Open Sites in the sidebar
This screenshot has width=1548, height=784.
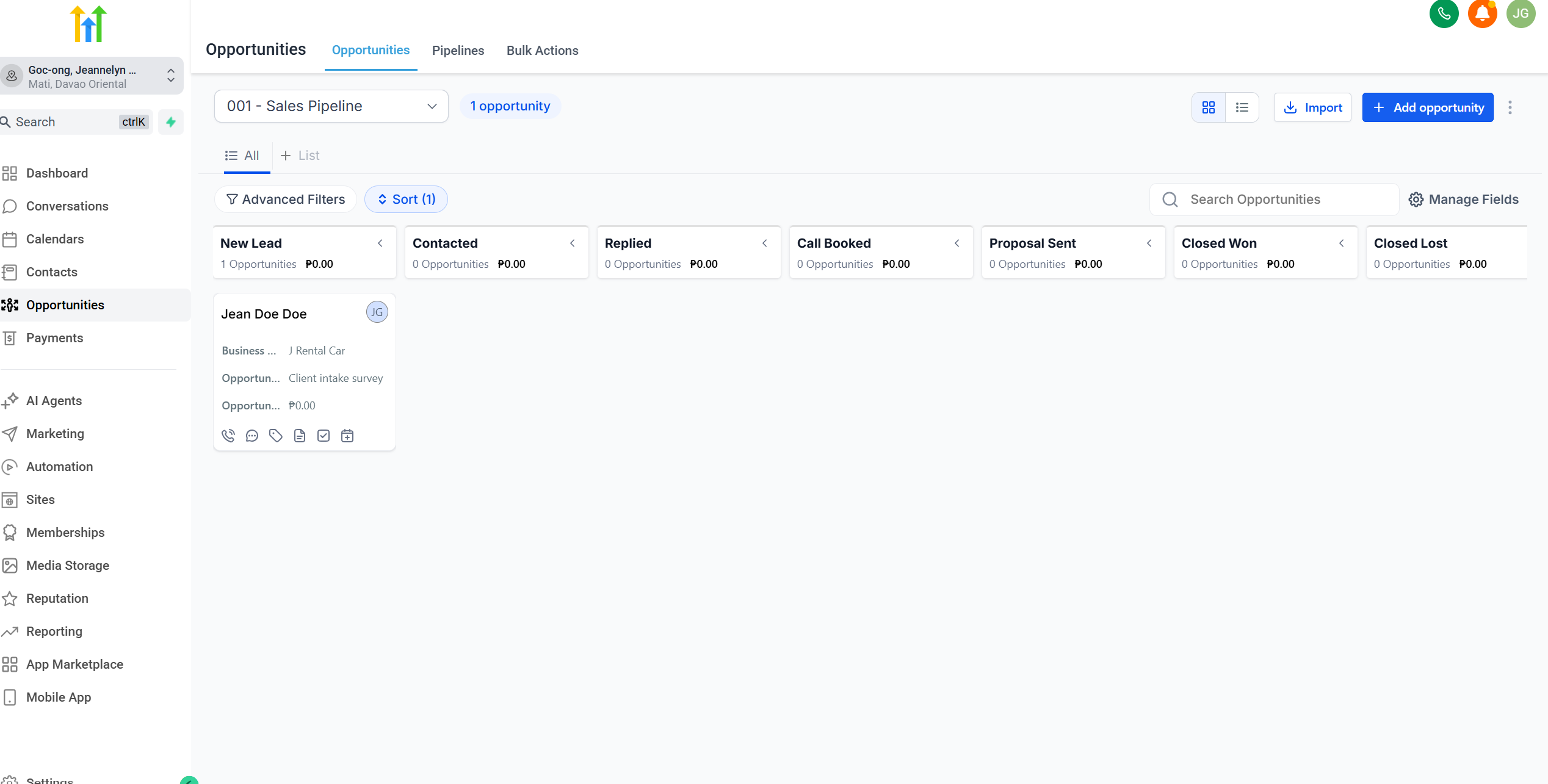pyautogui.click(x=40, y=500)
